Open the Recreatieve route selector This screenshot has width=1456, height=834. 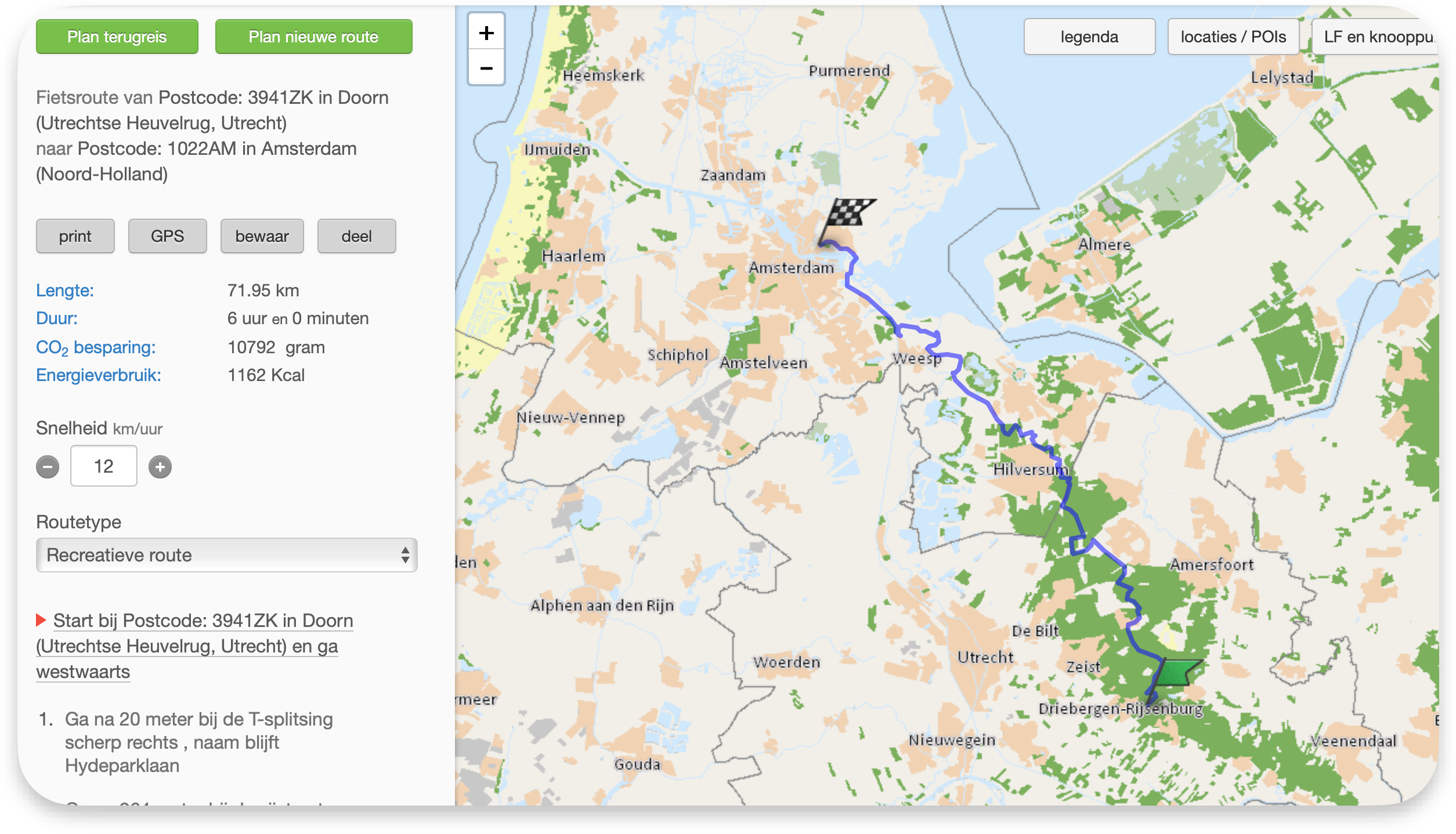pos(226,555)
